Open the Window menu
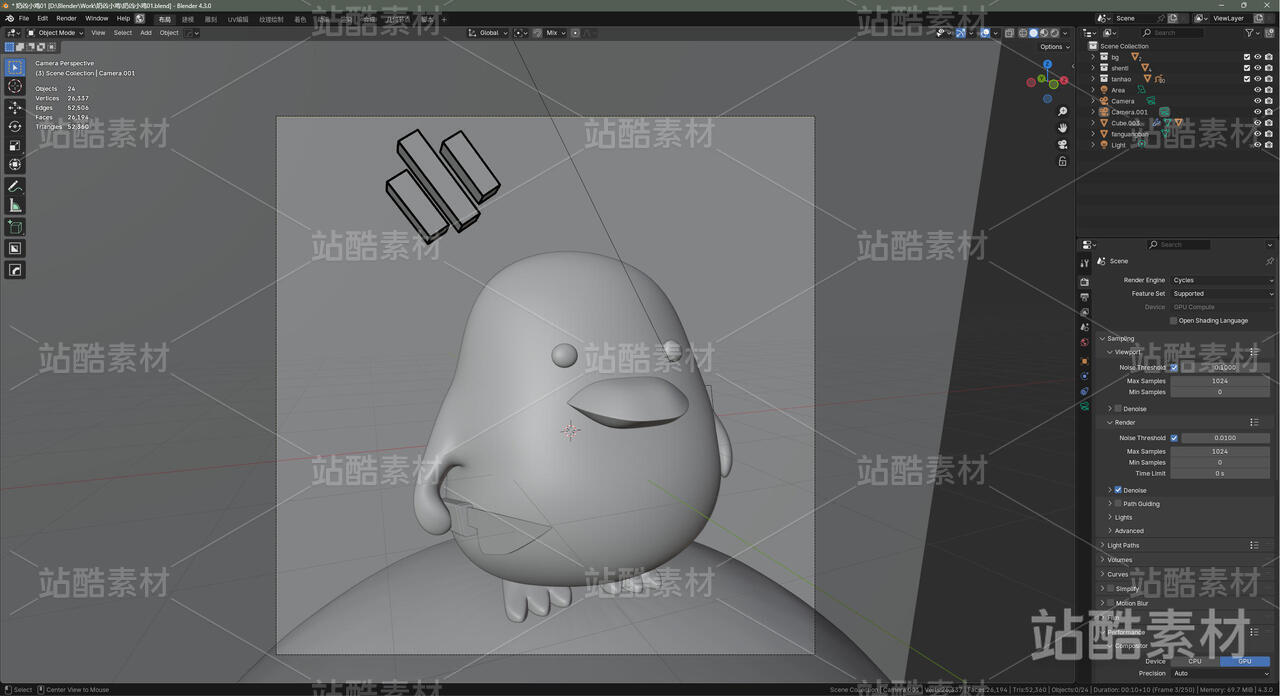Screen dimensions: 1280x696 (x=97, y=18)
